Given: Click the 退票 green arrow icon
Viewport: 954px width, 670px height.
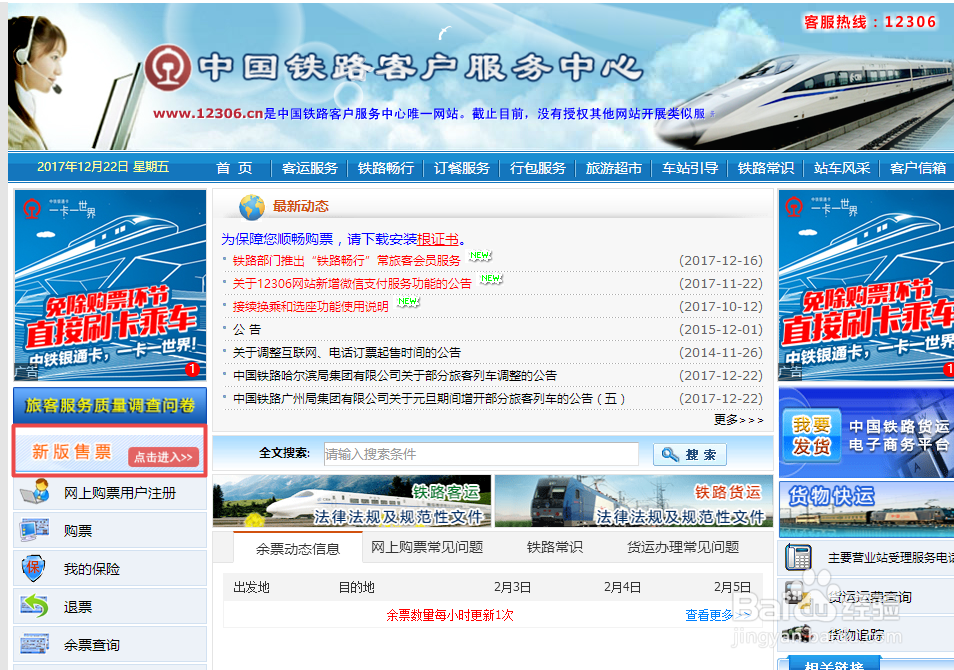Looking at the screenshot, I should [x=35, y=606].
